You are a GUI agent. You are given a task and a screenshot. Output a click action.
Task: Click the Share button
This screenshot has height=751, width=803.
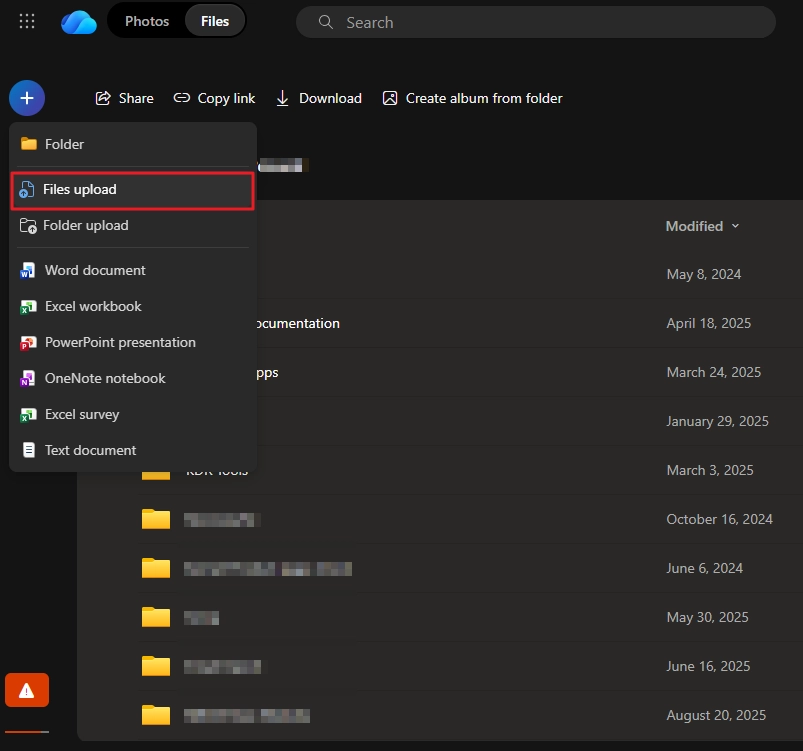pos(124,98)
